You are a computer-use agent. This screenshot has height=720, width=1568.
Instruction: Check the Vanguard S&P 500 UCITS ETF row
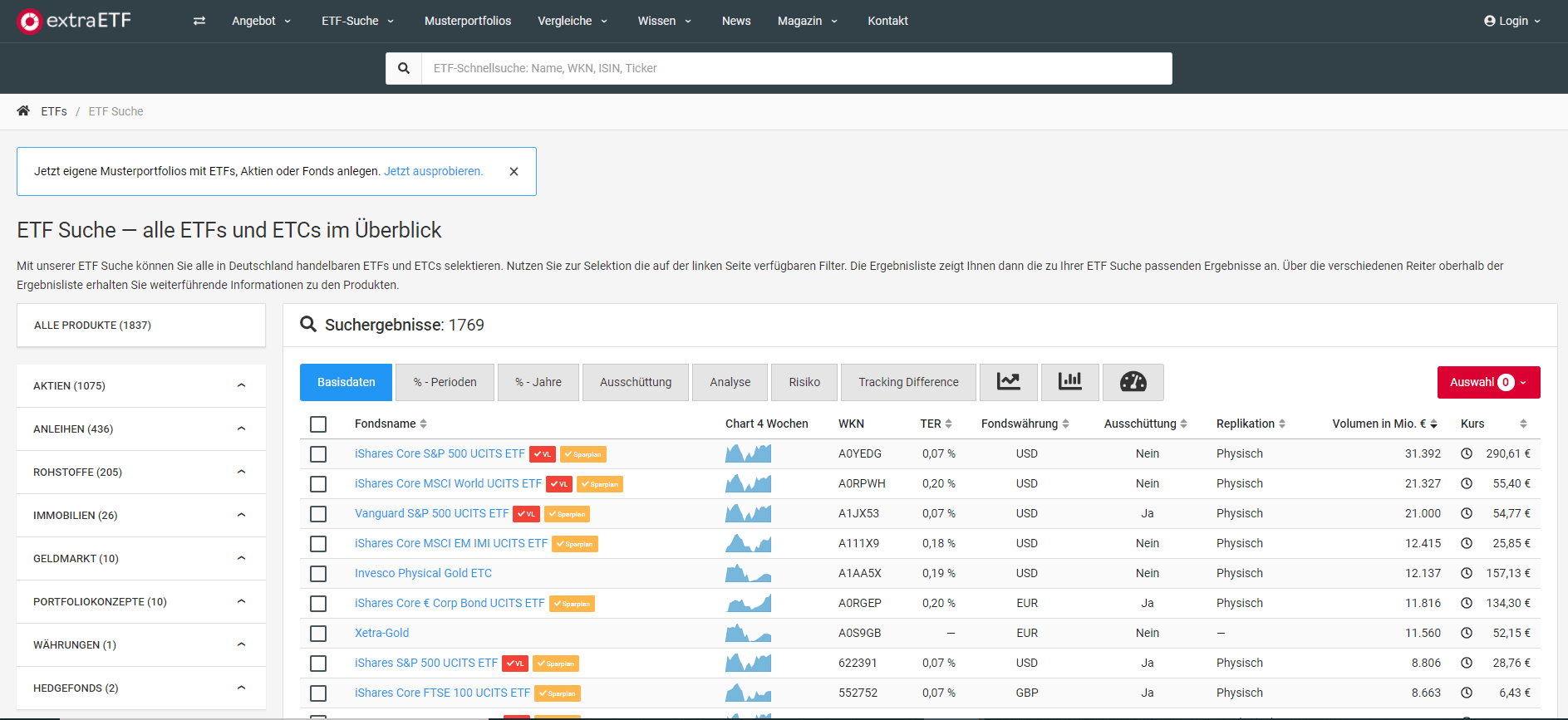(318, 514)
